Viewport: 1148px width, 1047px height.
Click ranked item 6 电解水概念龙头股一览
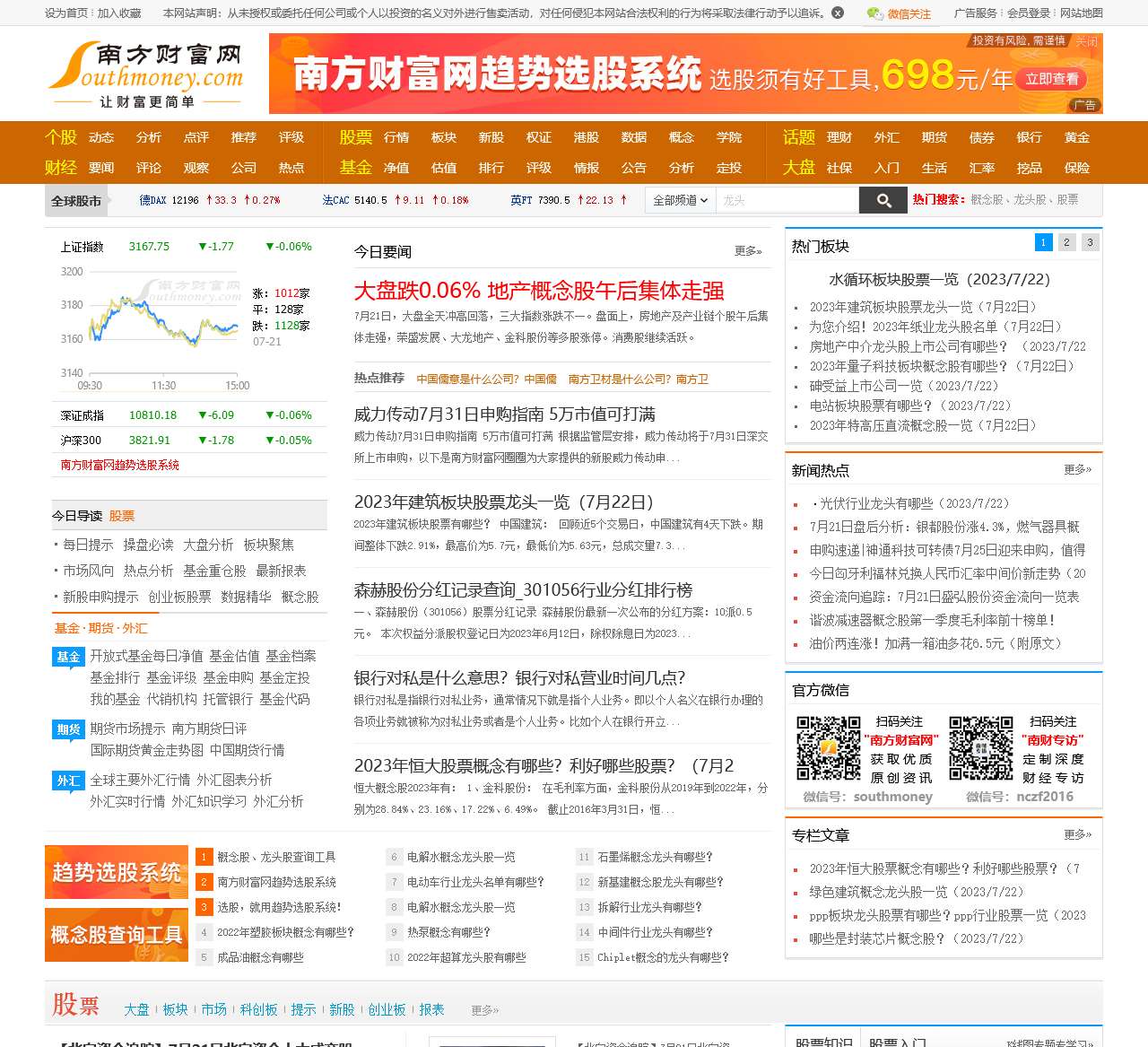461,857
